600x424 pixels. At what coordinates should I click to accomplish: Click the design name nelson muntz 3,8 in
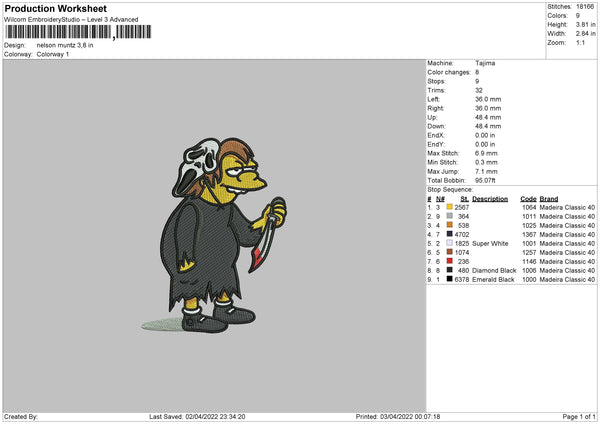coord(65,45)
